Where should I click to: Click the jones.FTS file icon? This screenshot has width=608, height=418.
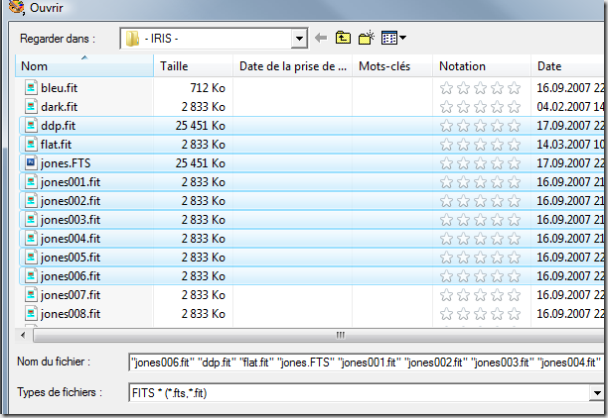pos(30,163)
